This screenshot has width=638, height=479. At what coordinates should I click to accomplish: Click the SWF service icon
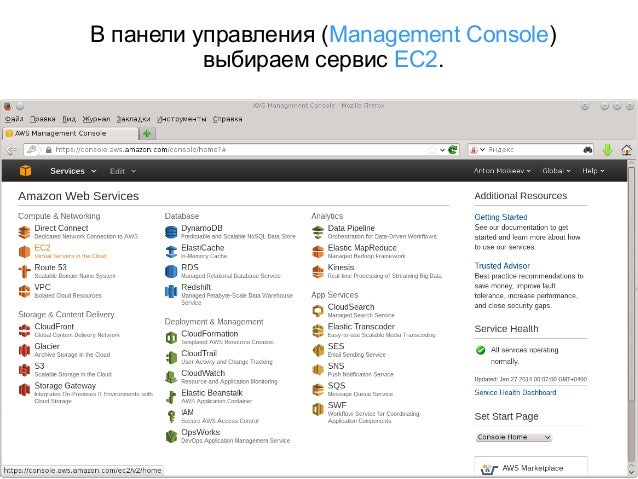point(318,409)
